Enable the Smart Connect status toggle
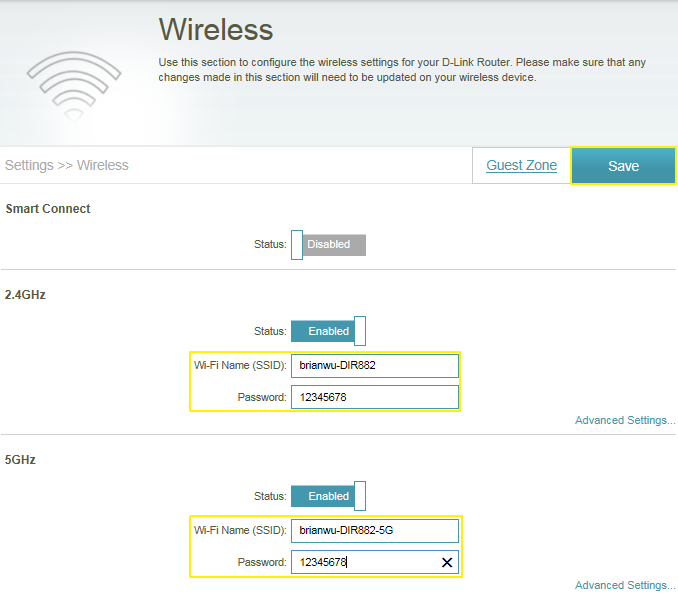 [x=328, y=245]
